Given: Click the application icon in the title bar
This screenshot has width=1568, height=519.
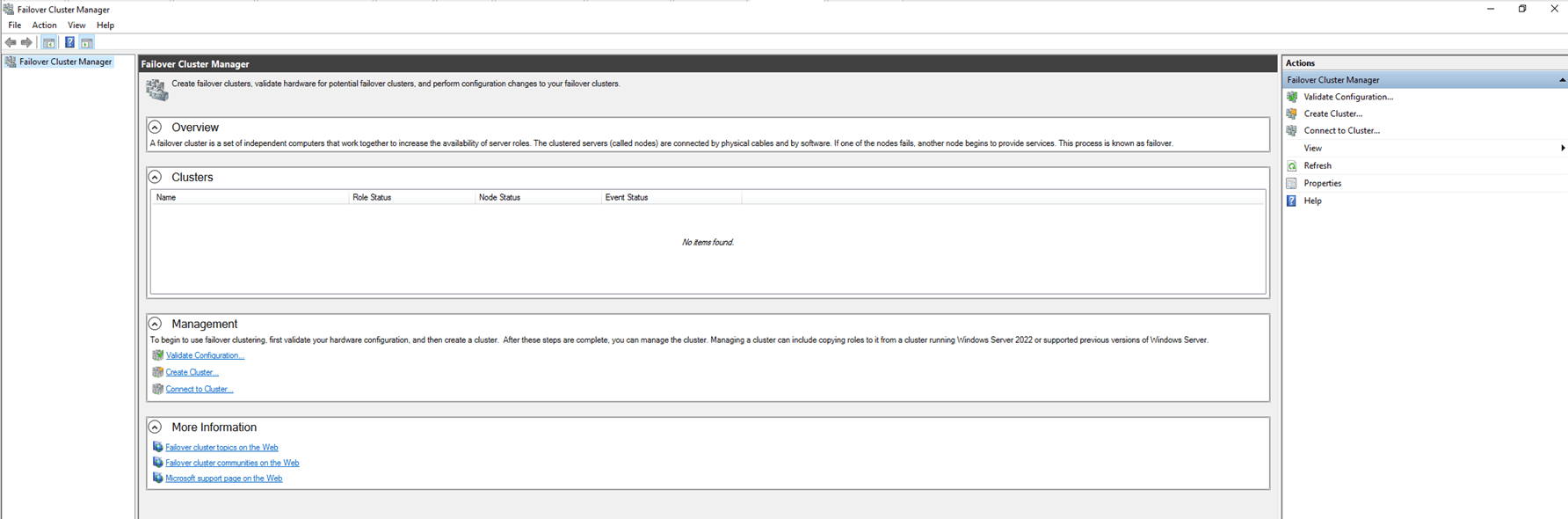Looking at the screenshot, I should pyautogui.click(x=8, y=10).
